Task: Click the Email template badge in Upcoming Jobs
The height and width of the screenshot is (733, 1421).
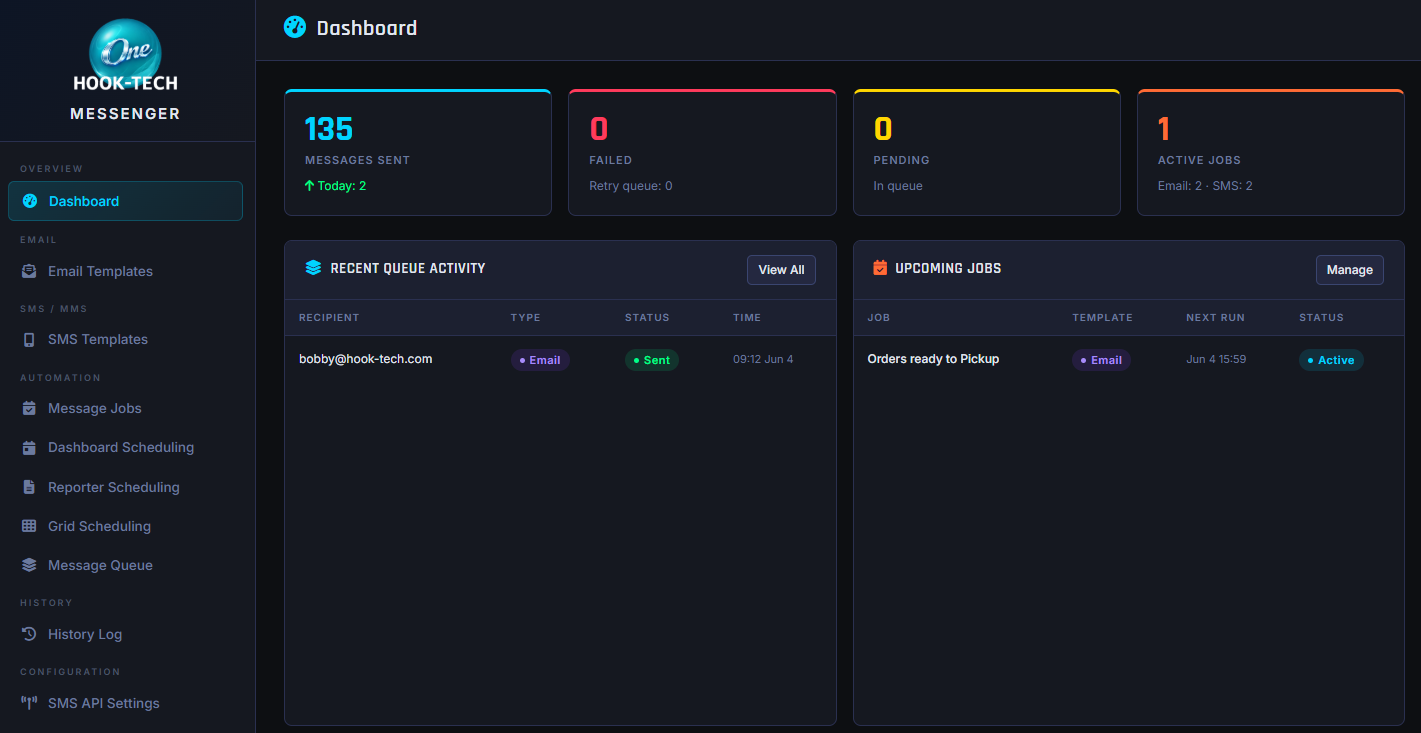Action: pyautogui.click(x=1101, y=360)
